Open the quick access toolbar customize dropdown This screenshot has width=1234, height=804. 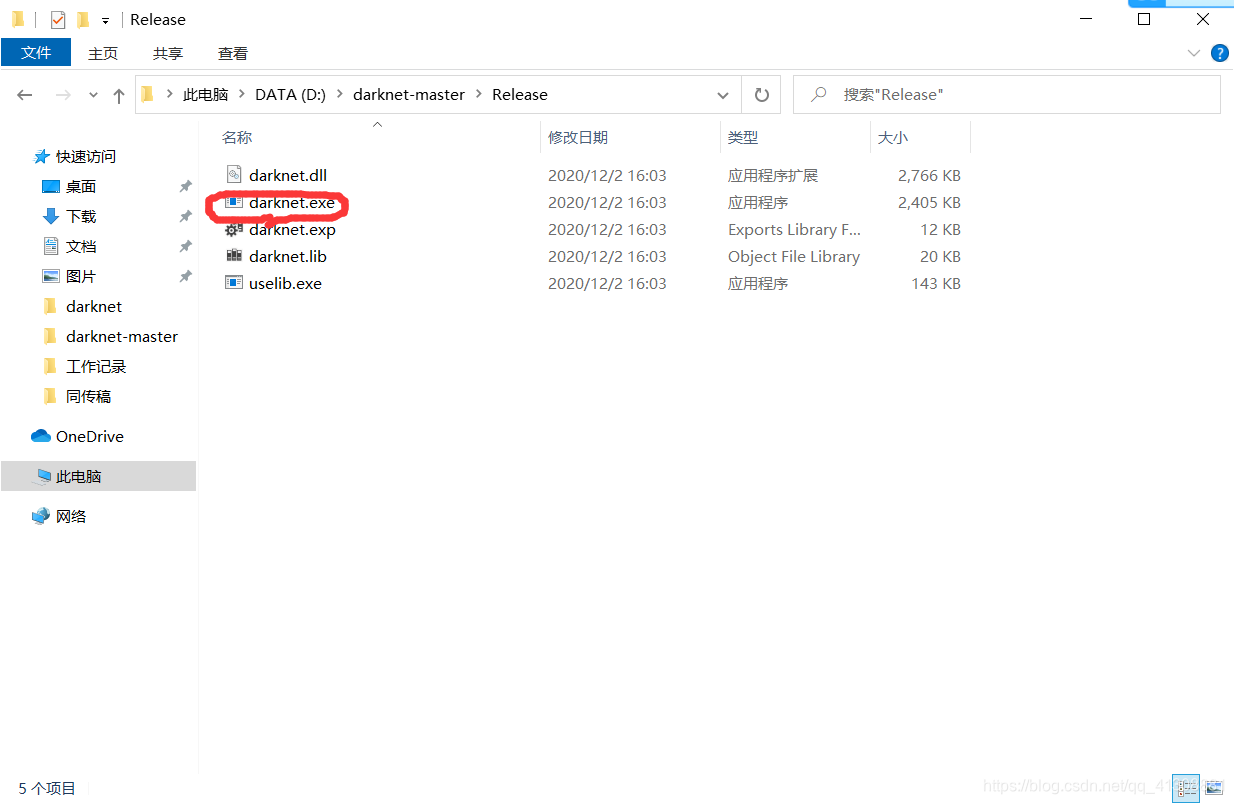pyautogui.click(x=105, y=20)
